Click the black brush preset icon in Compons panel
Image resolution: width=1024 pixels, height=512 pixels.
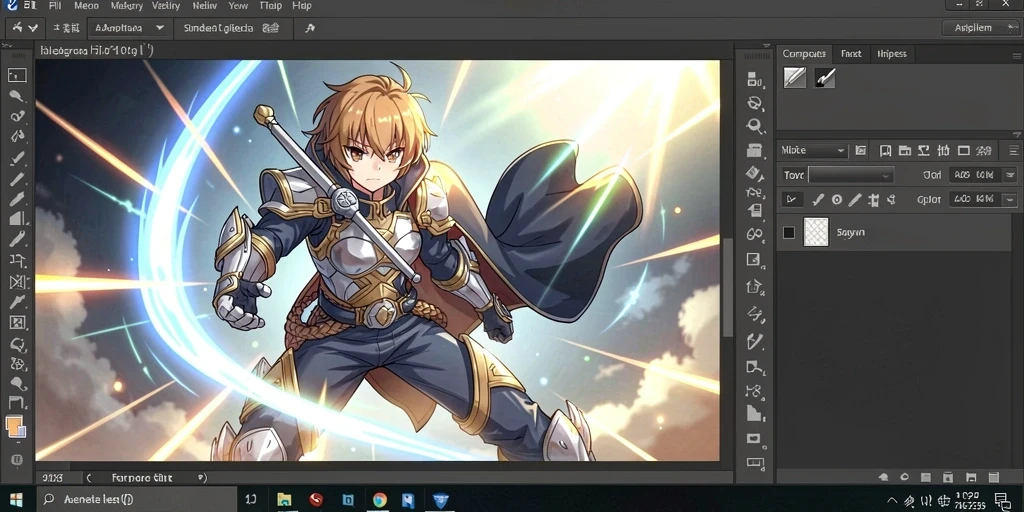[825, 78]
